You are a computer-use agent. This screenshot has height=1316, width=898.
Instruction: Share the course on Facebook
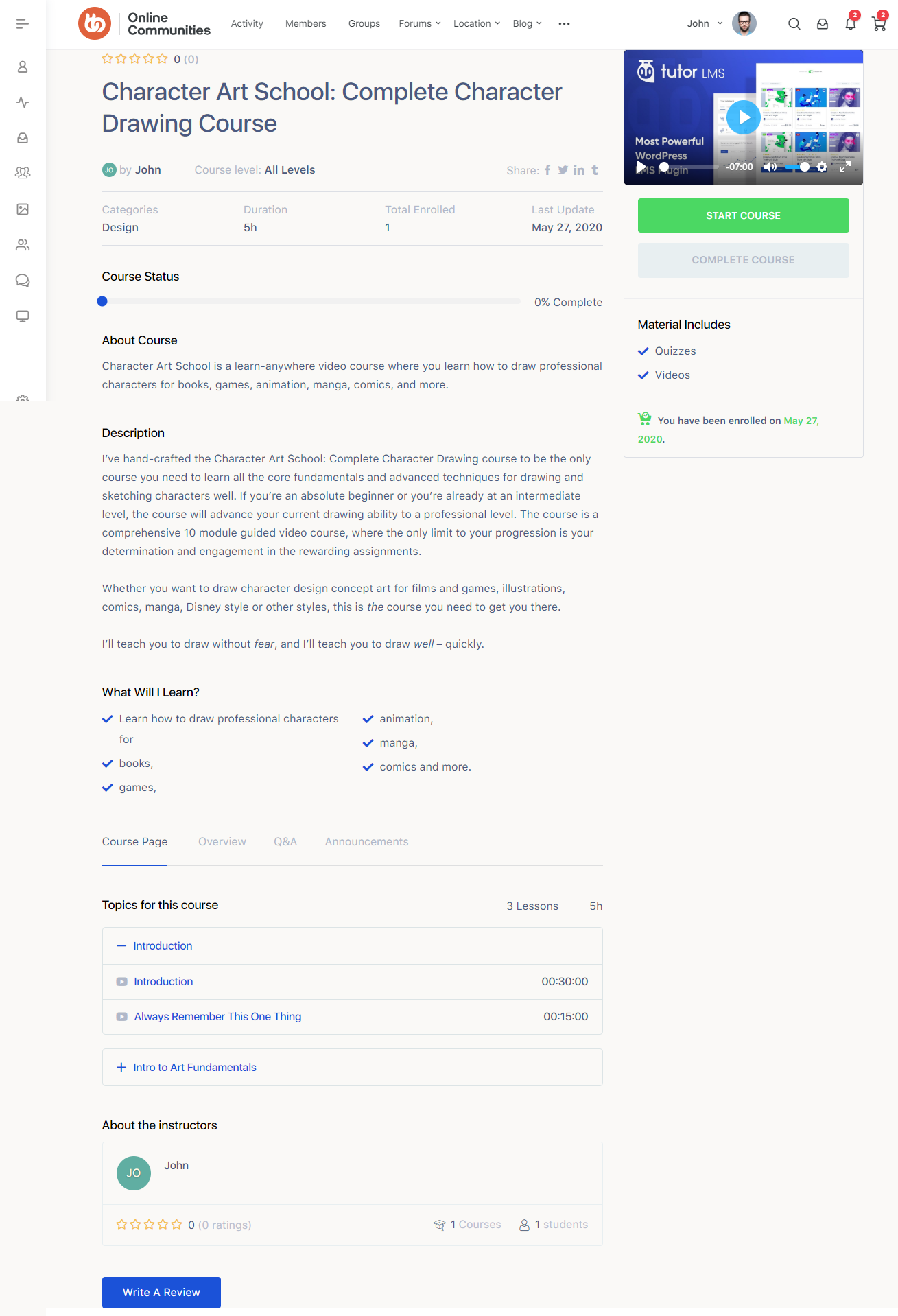pyautogui.click(x=547, y=170)
